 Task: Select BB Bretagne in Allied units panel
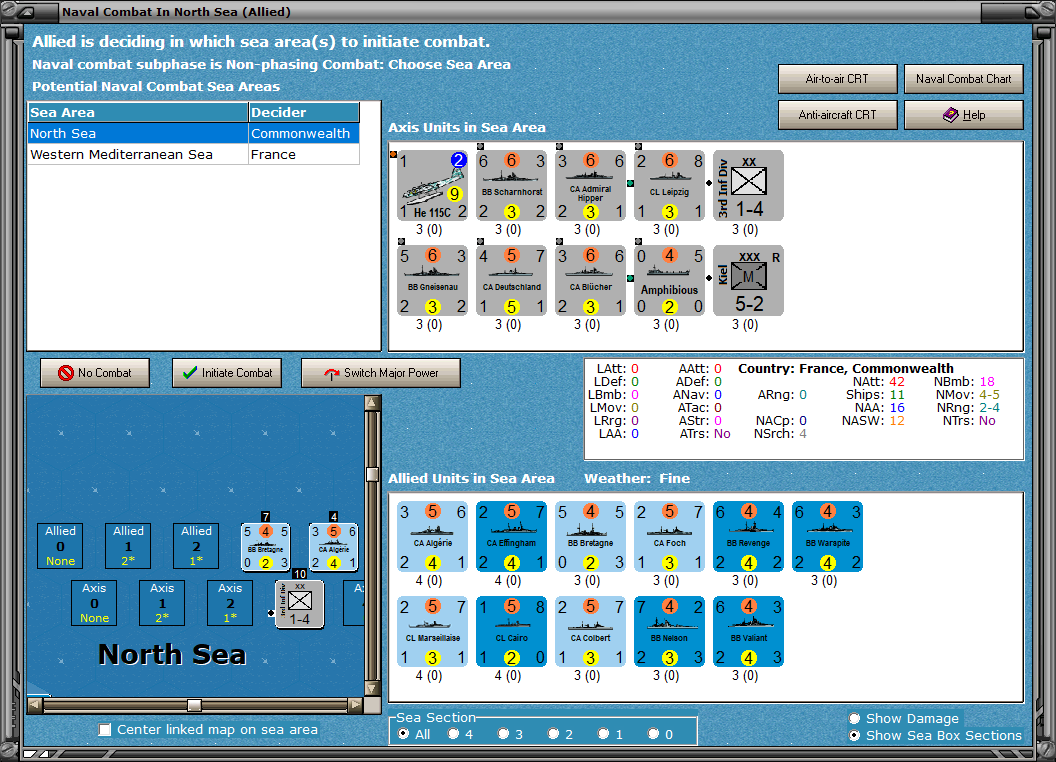[x=590, y=536]
